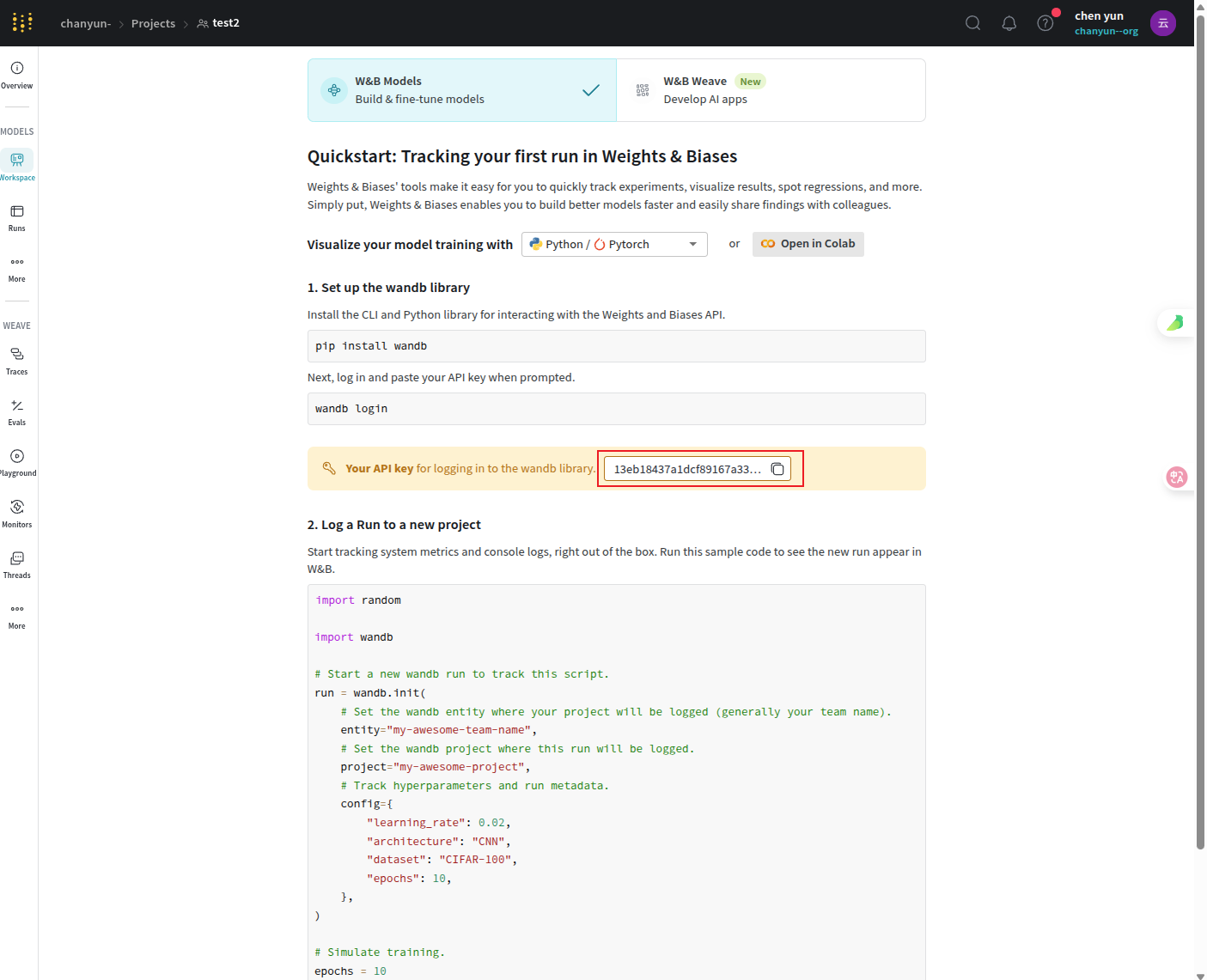Click the entity="my-awesome-team-name" code line
The image size is (1207, 980).
pos(439,730)
